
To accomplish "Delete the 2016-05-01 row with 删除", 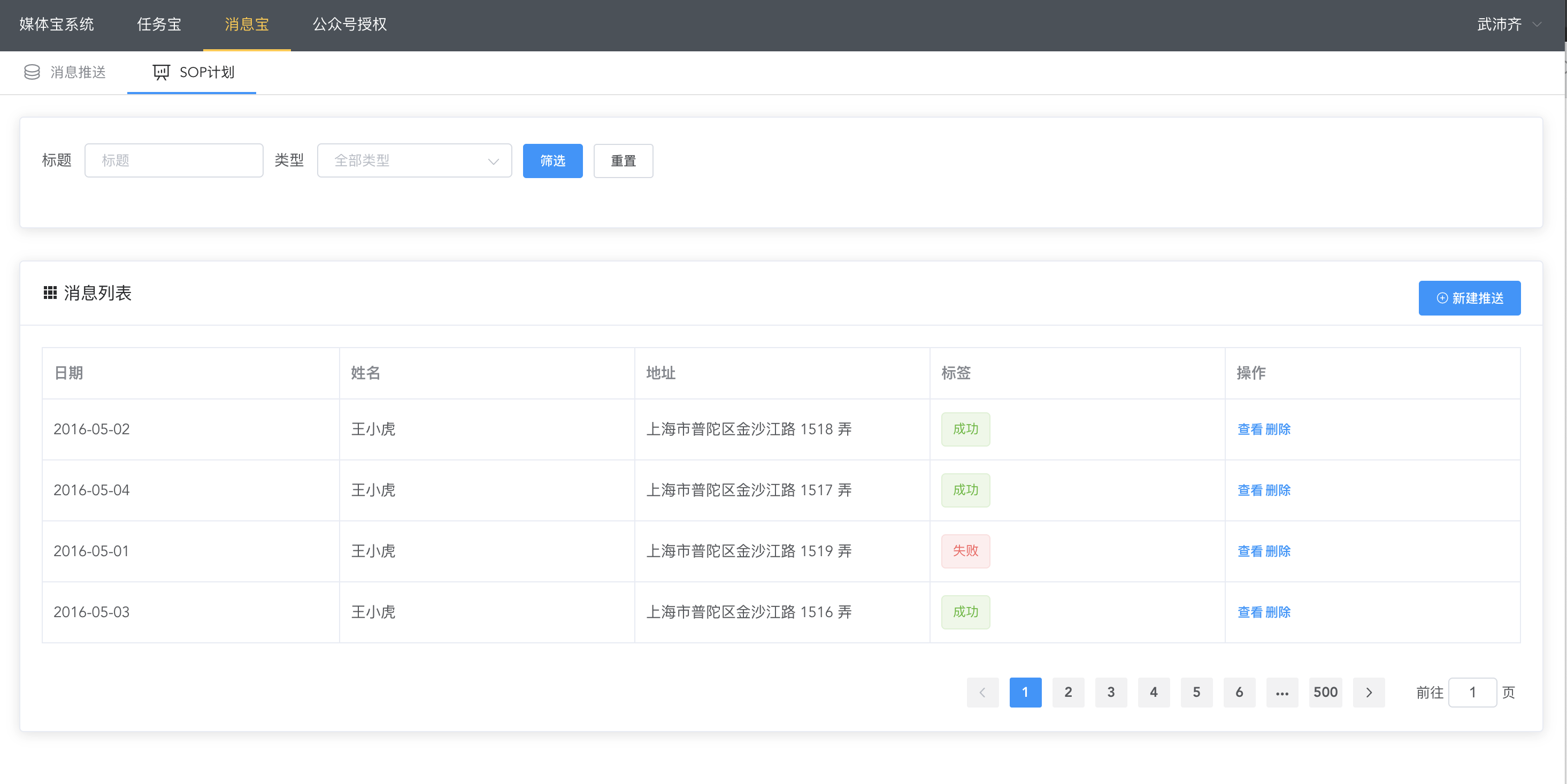I will pos(1278,551).
